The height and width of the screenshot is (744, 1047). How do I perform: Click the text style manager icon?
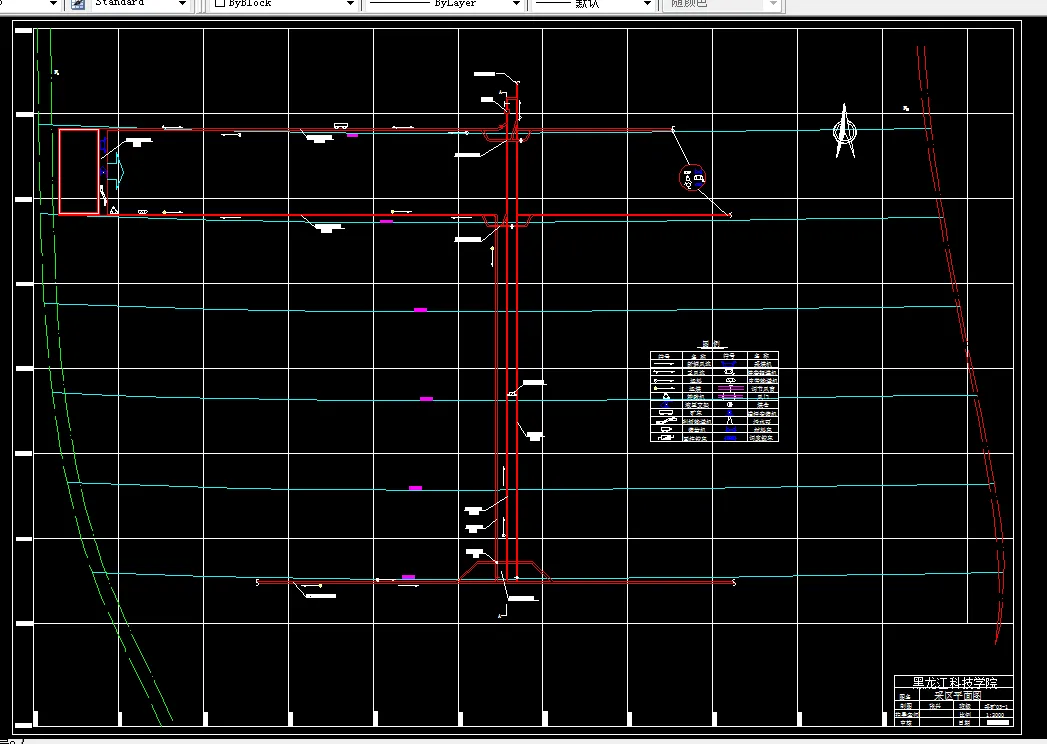click(x=78, y=3)
